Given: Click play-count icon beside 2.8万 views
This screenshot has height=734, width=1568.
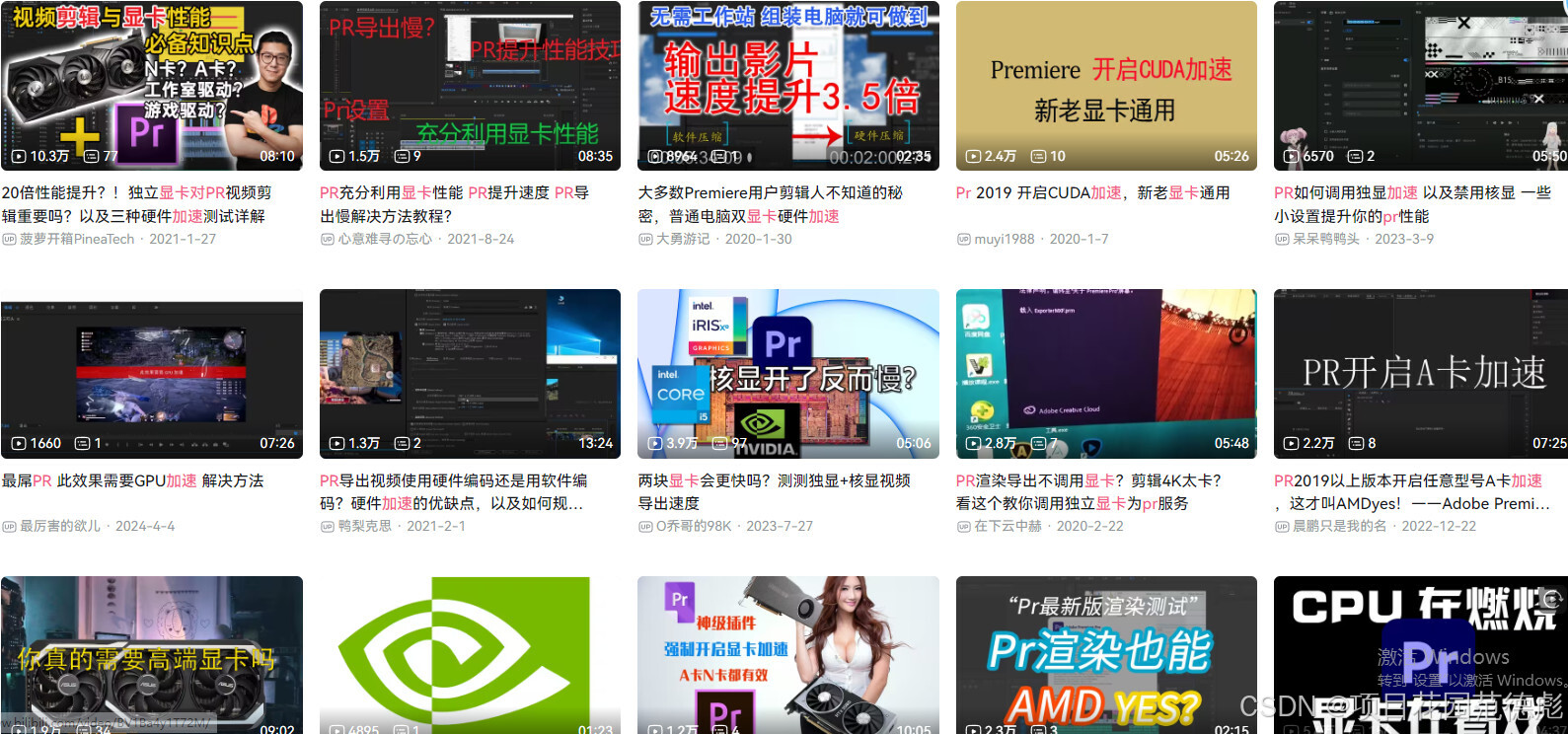Looking at the screenshot, I should 973,443.
